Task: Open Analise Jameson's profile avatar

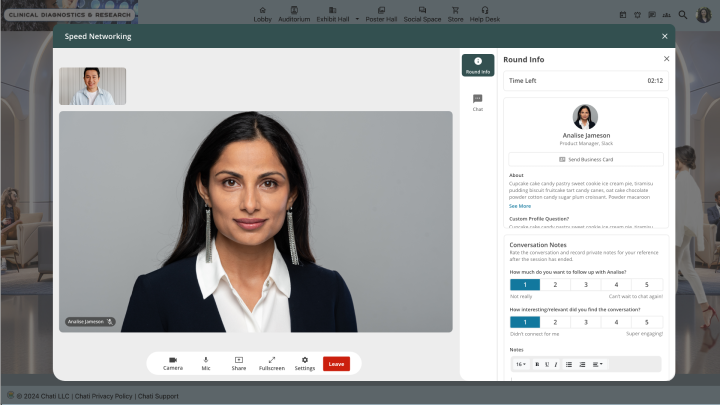Action: (x=585, y=117)
